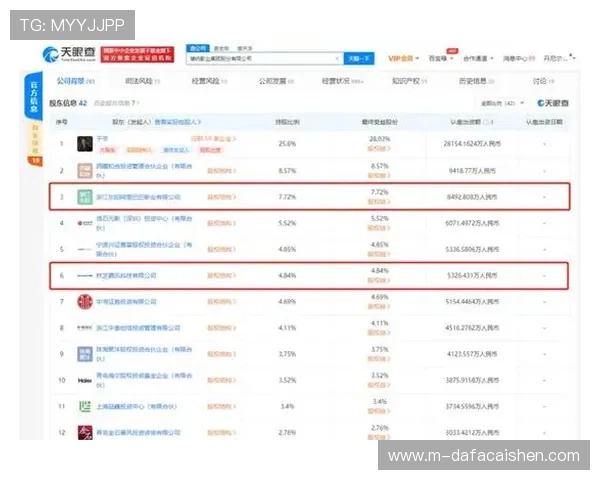
Task: Open the 公司发展 tab
Action: tap(276, 81)
